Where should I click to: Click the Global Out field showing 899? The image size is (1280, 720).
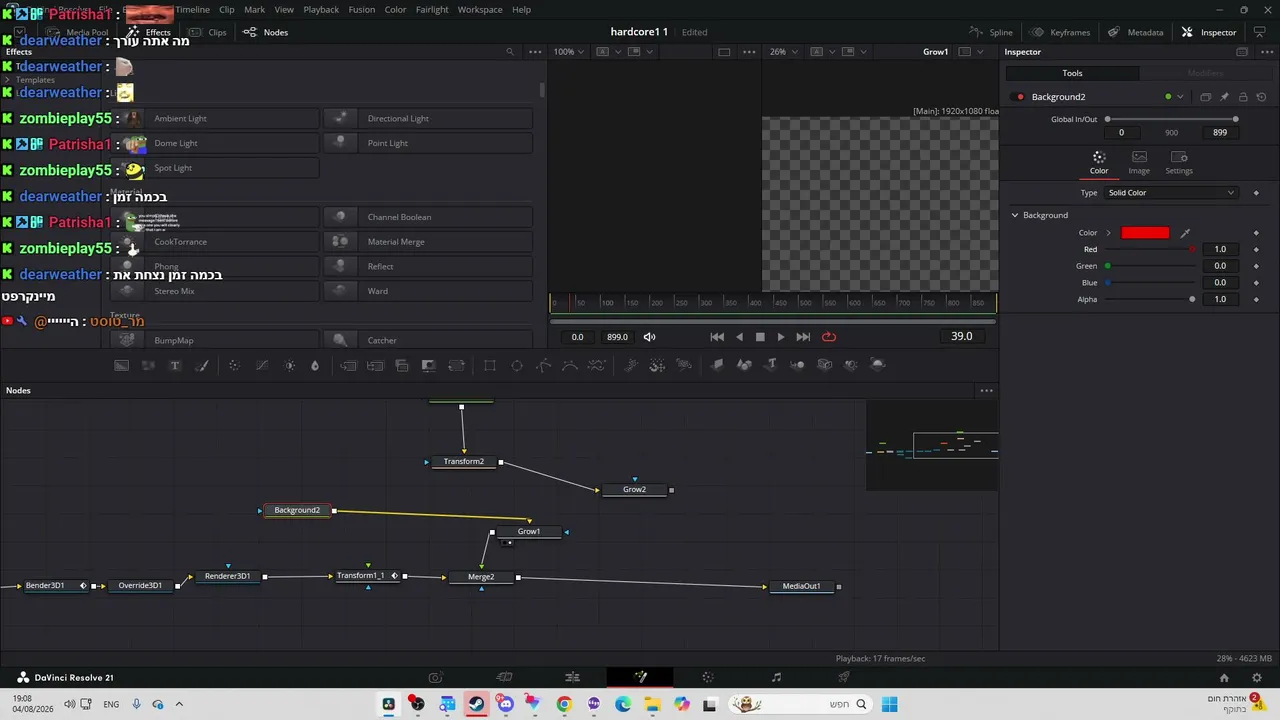(1220, 133)
